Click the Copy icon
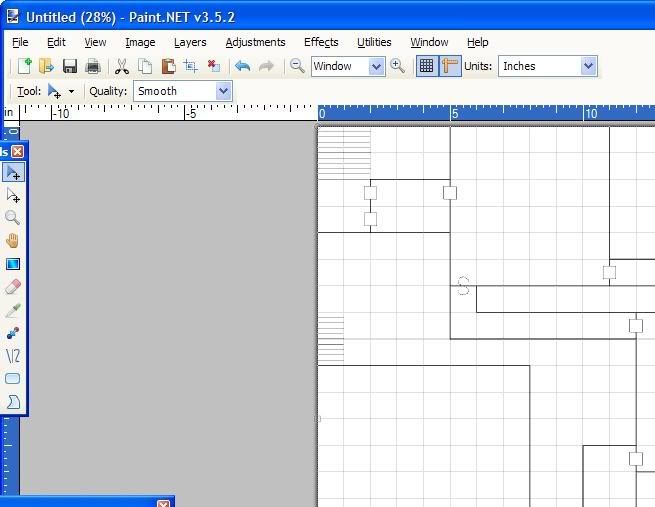Image resolution: width=655 pixels, height=507 pixels. point(145,66)
